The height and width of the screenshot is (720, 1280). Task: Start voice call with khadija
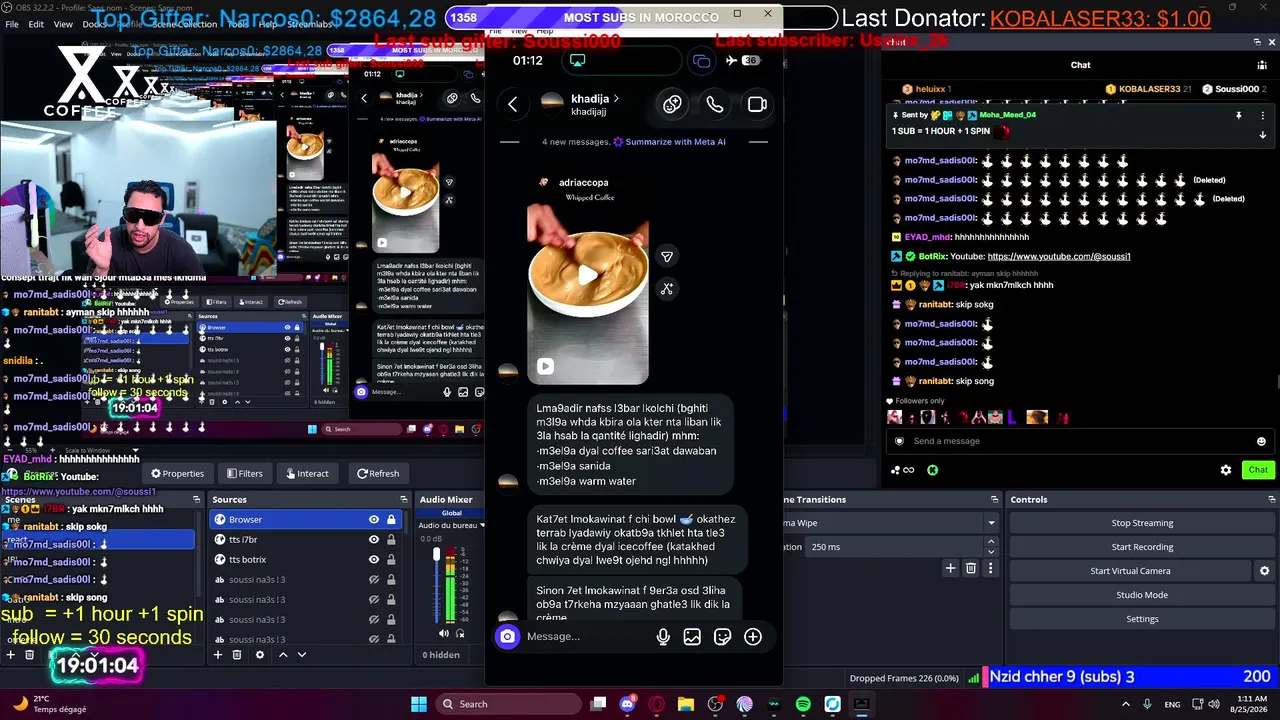pos(714,104)
